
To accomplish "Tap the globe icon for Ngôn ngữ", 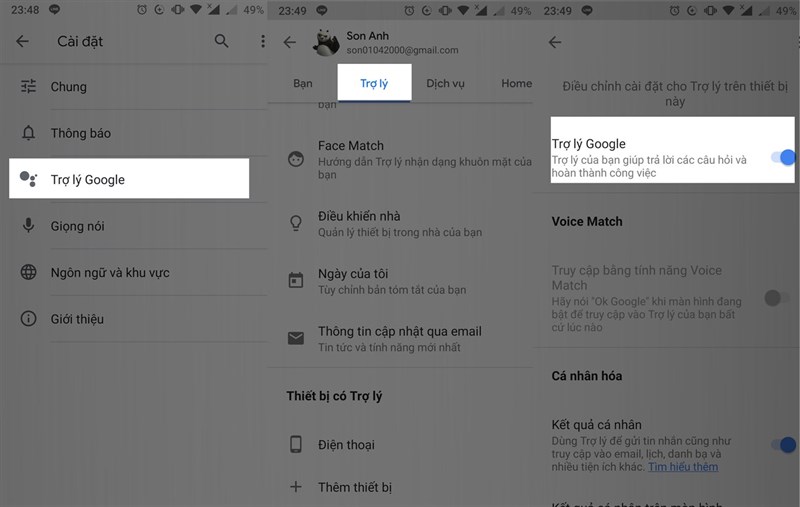I will coord(29,272).
